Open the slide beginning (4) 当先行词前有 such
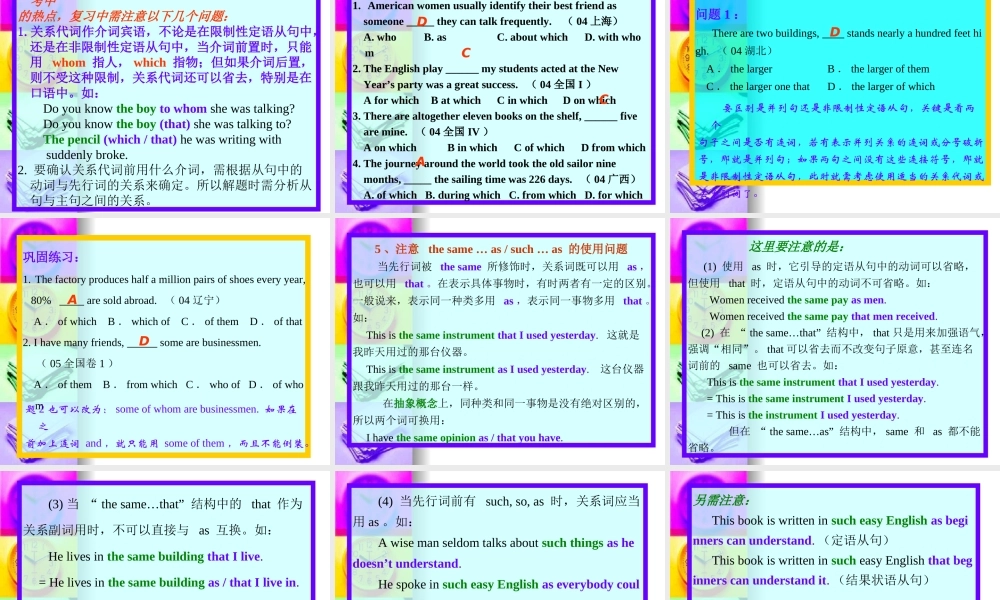 [501, 536]
